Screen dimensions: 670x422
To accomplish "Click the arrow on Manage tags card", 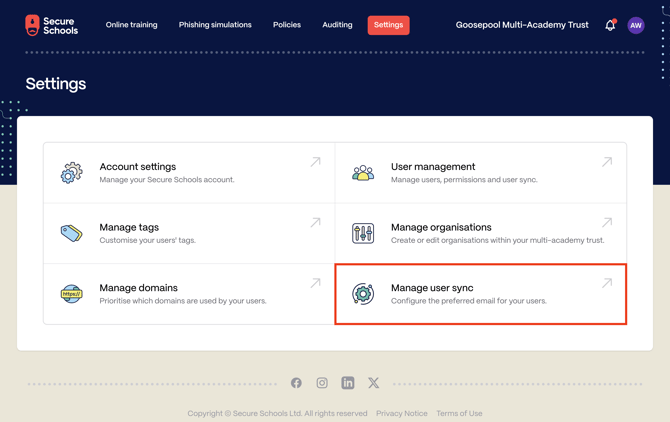I will (x=315, y=223).
